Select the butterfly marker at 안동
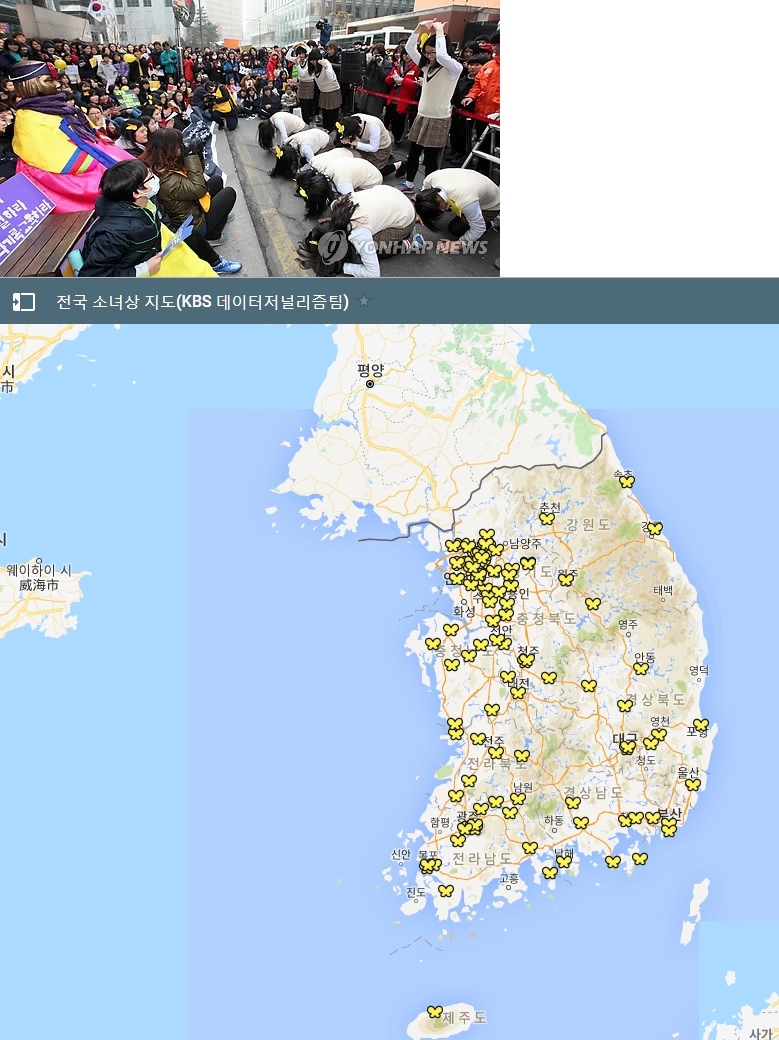 [641, 668]
